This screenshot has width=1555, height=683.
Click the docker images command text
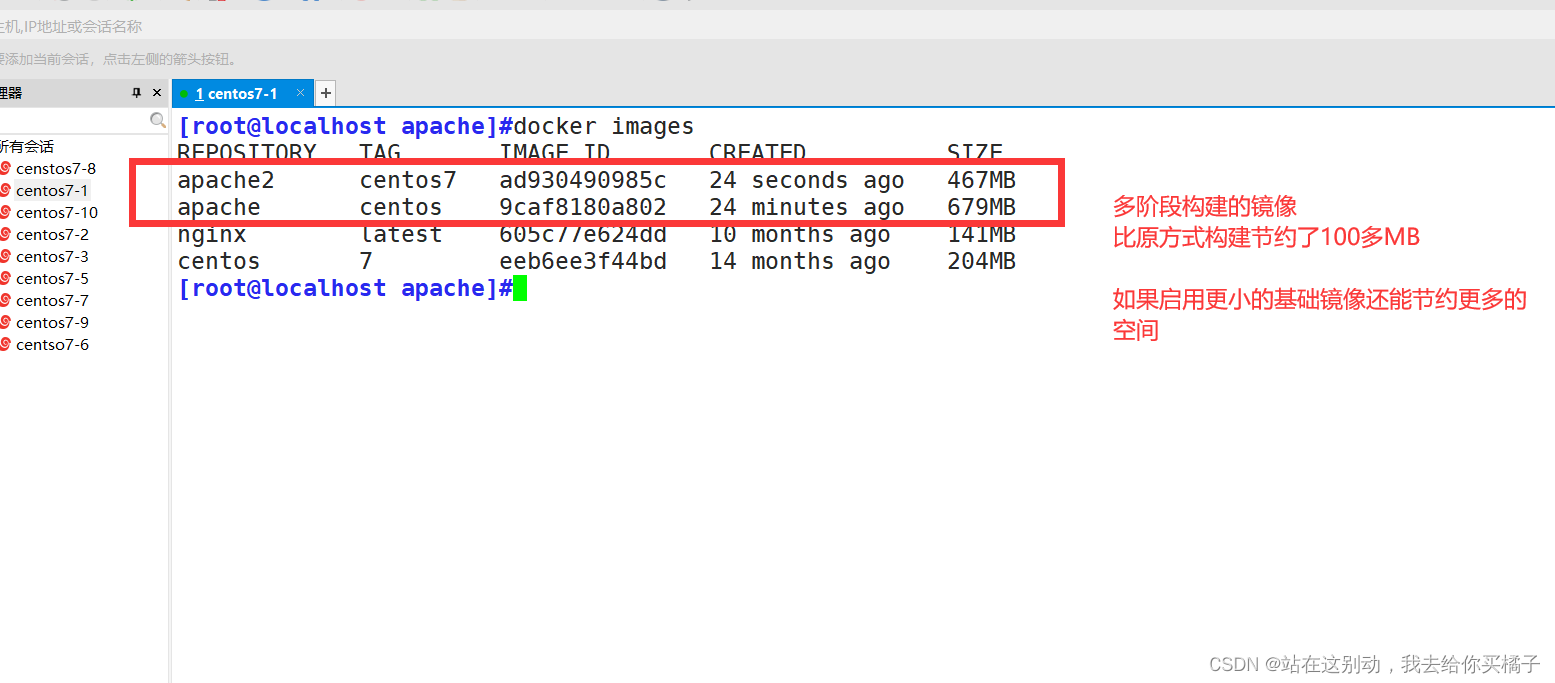tap(603, 126)
